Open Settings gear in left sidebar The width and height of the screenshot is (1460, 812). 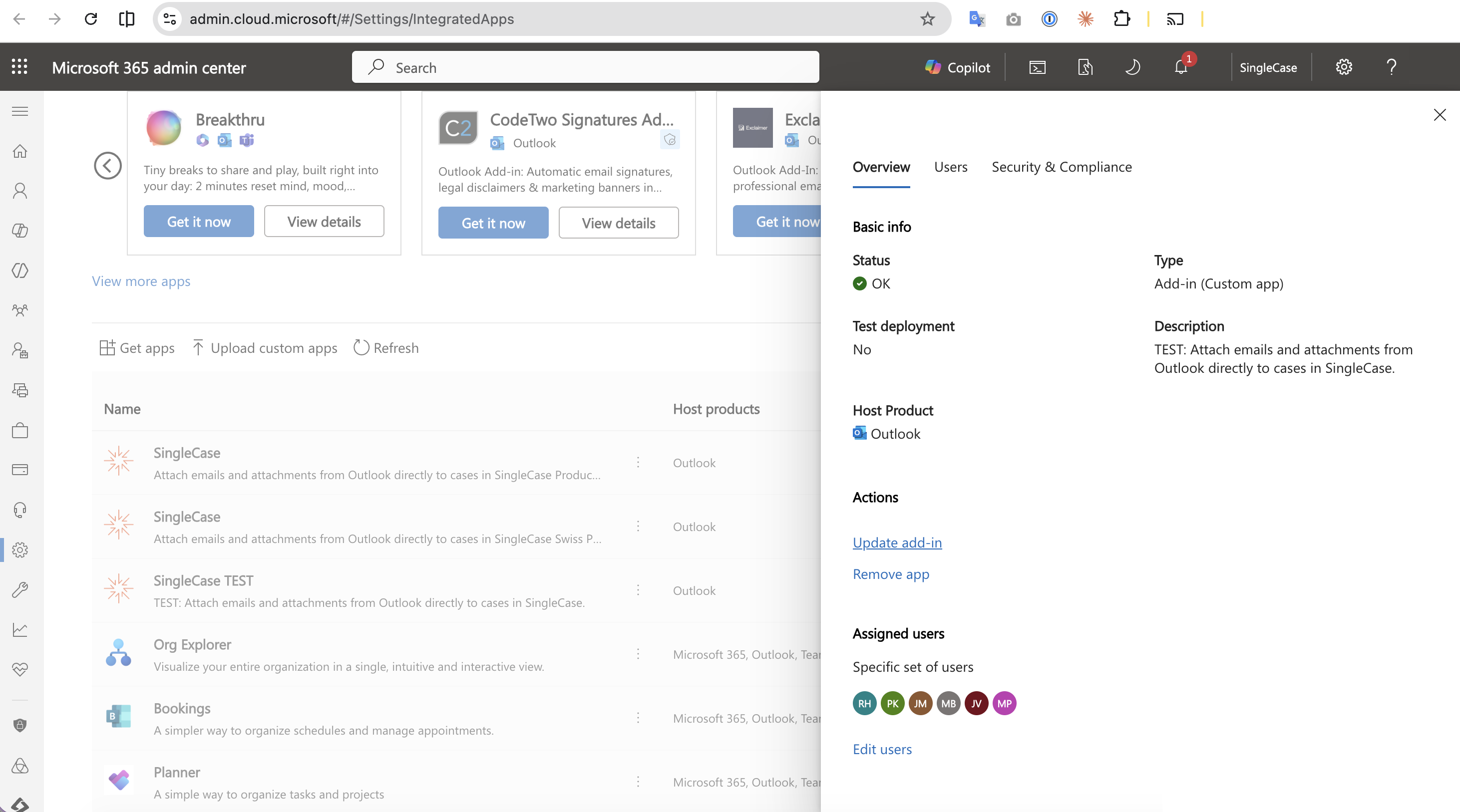click(x=20, y=549)
